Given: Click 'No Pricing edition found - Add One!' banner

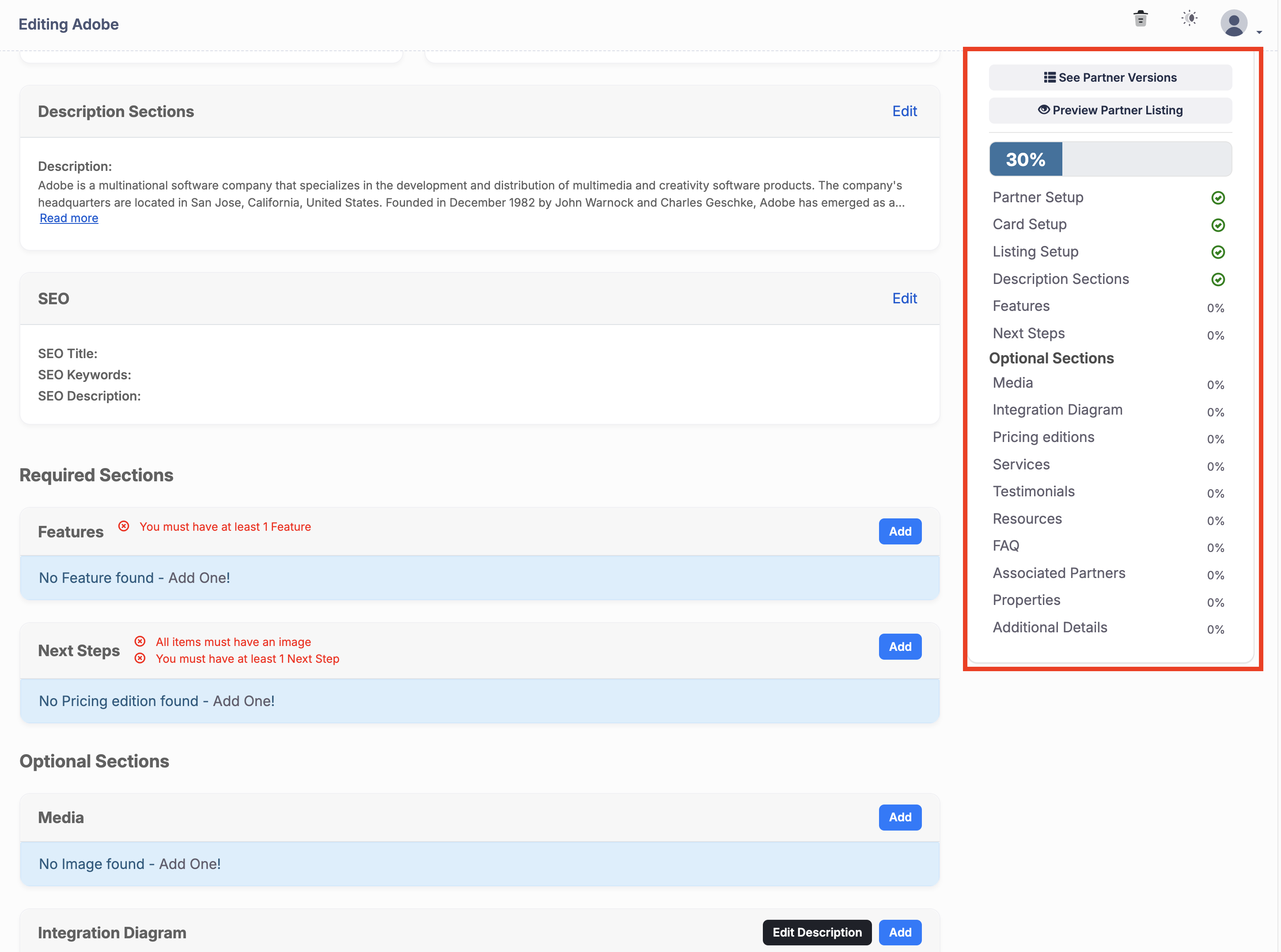Looking at the screenshot, I should tap(479, 701).
